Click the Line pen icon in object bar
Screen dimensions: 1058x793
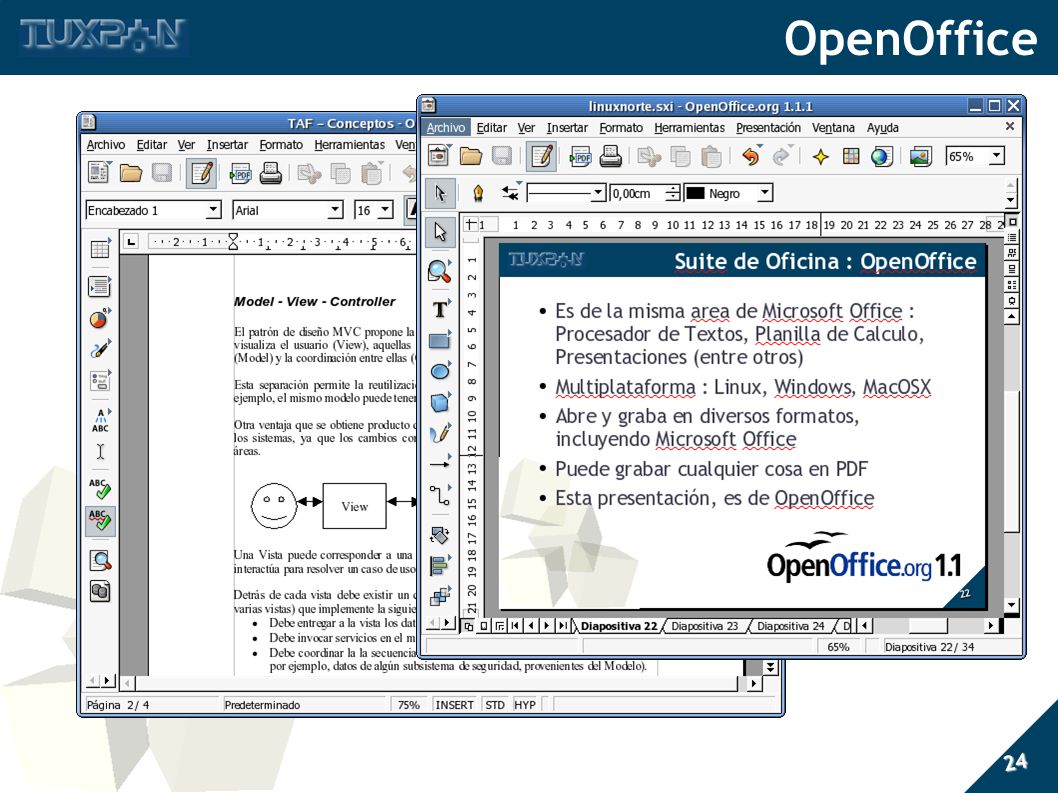(x=478, y=194)
